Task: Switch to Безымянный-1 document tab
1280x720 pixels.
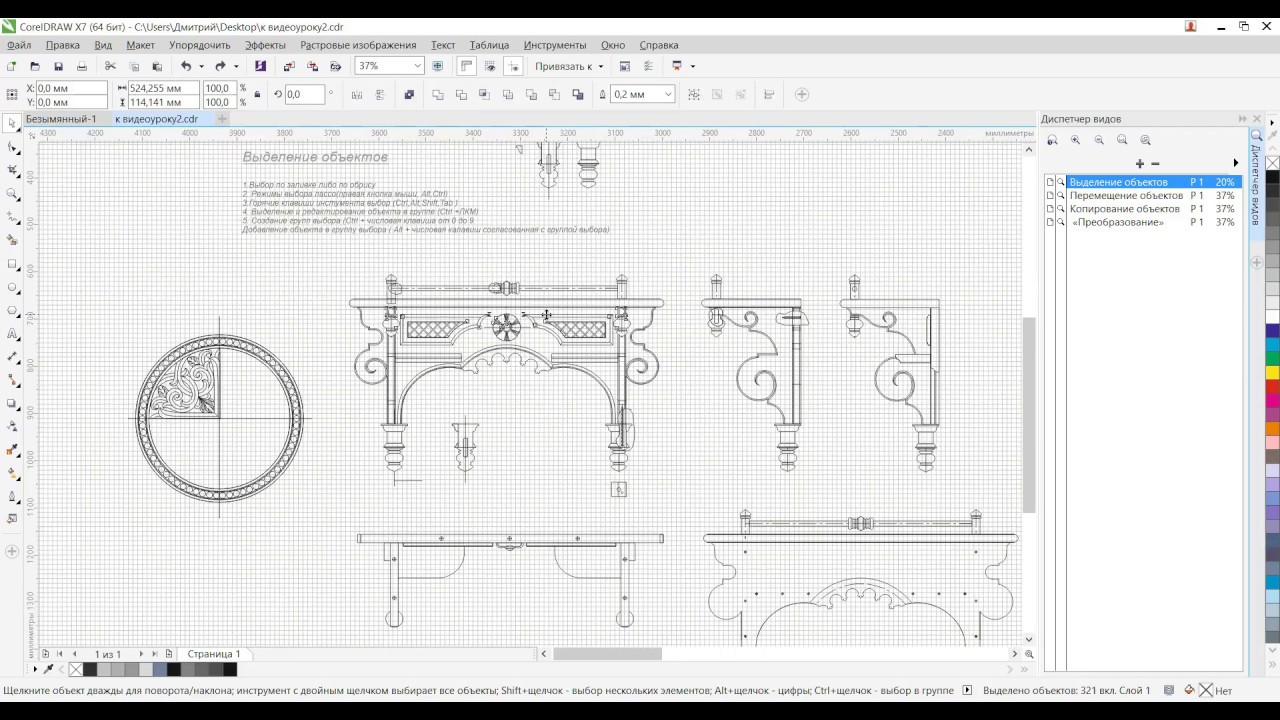Action: click(x=61, y=119)
